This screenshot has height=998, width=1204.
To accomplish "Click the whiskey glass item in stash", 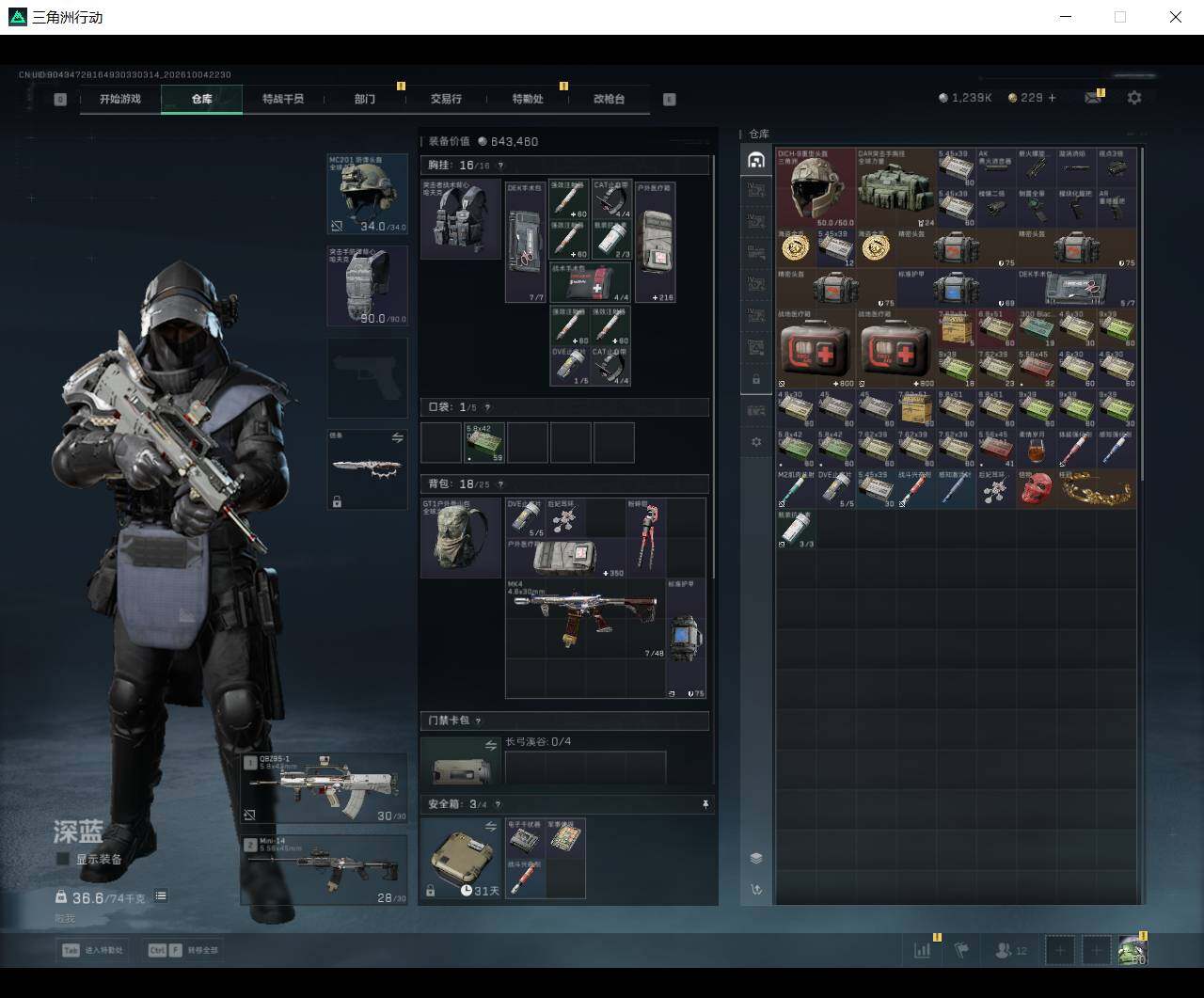I will (x=1037, y=449).
